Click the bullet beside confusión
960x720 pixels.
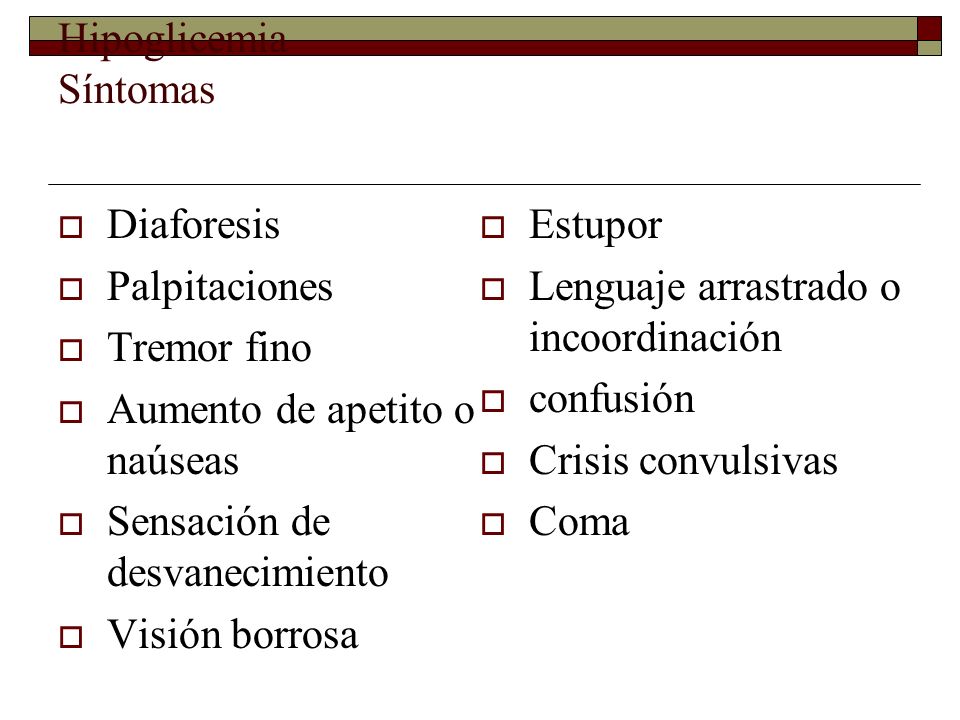(x=493, y=401)
